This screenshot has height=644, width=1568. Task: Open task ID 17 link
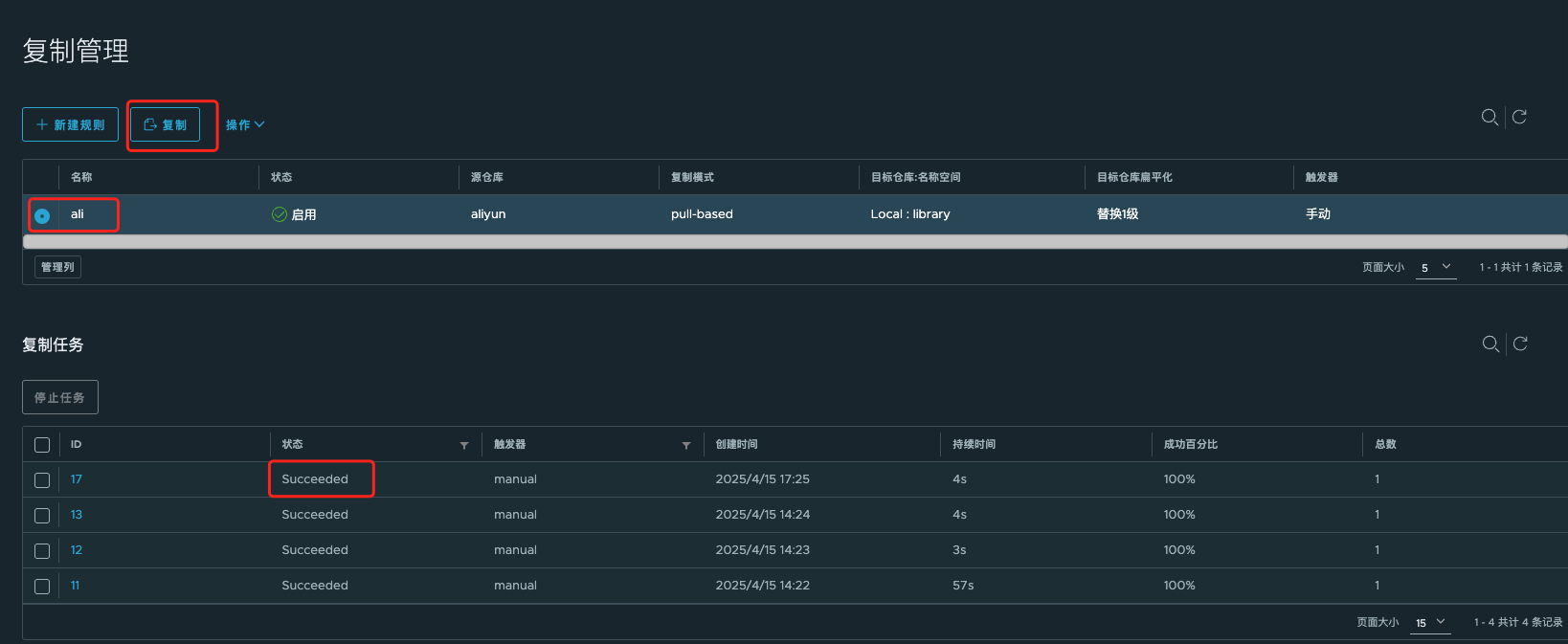point(76,479)
